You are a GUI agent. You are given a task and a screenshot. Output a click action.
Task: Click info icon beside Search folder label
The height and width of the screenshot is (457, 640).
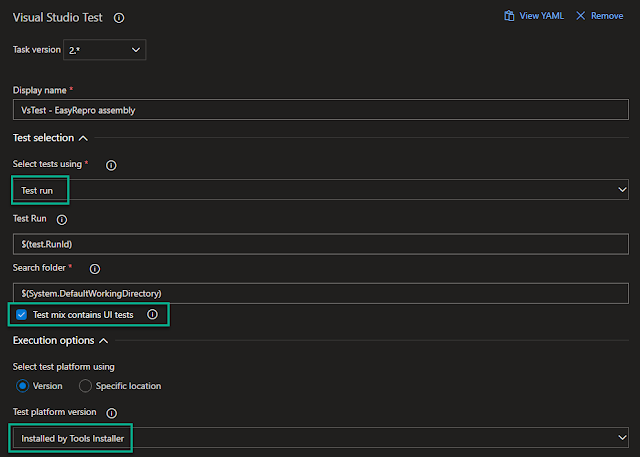click(97, 269)
